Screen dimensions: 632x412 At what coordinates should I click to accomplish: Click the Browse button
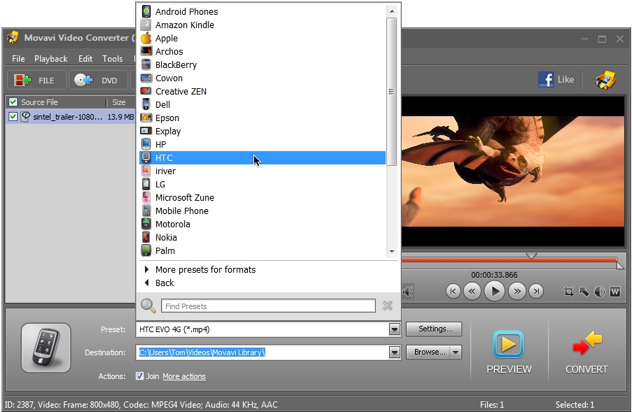click(x=428, y=352)
